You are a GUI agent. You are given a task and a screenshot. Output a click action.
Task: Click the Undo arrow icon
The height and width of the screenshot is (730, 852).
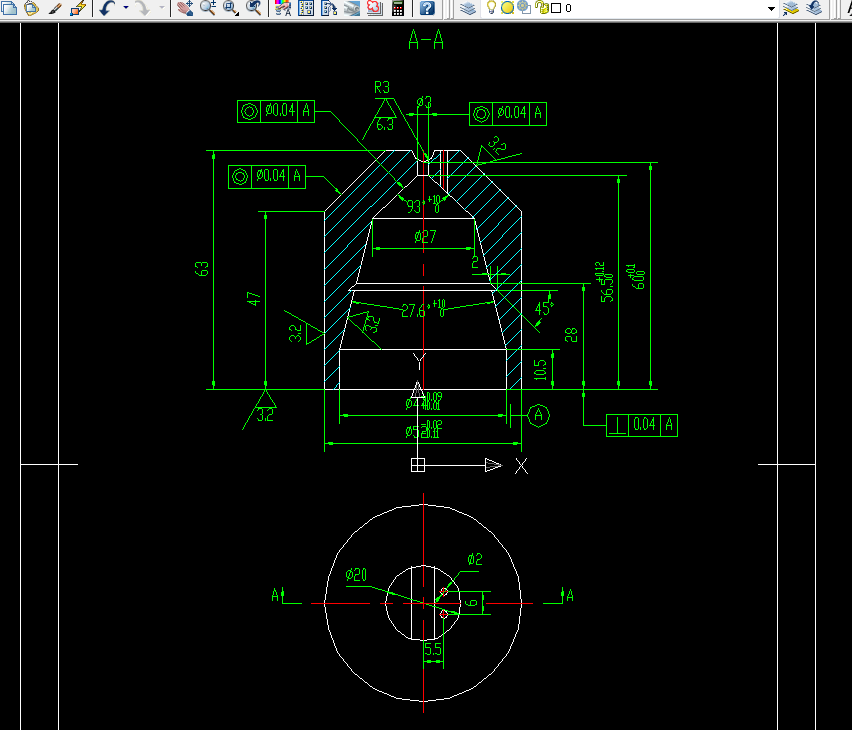(x=108, y=8)
